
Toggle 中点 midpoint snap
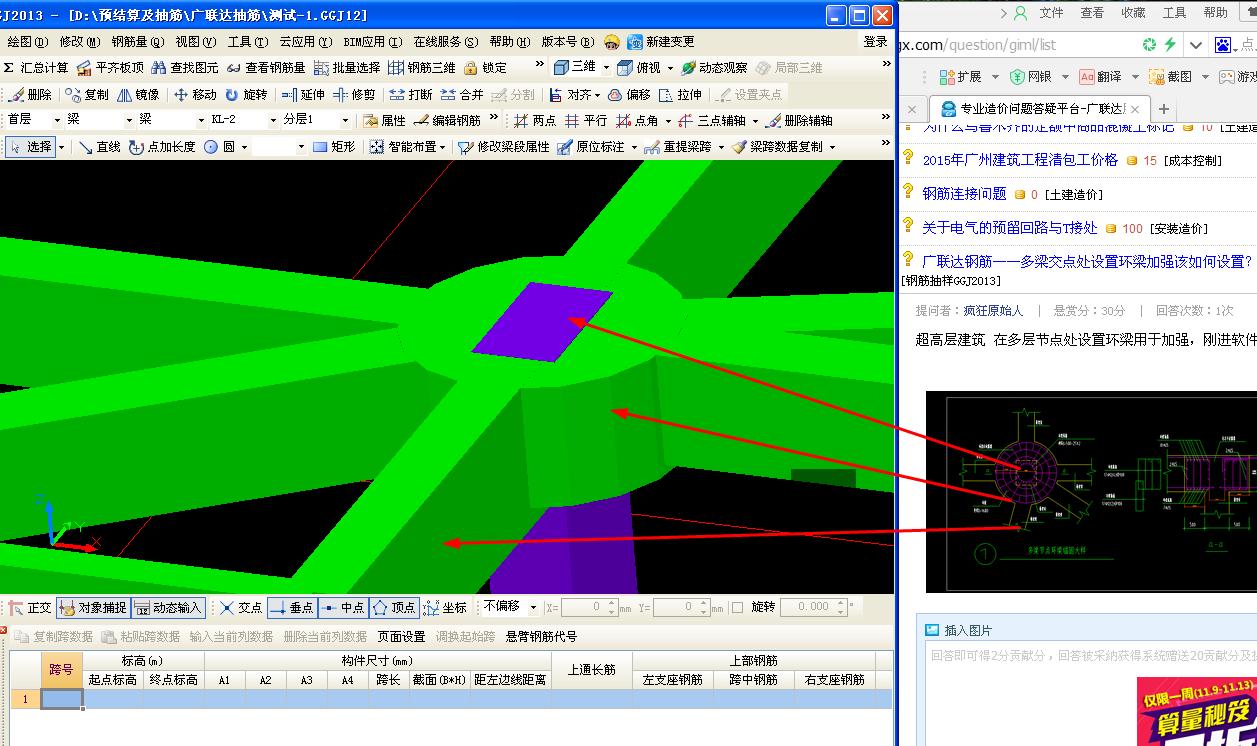pos(343,607)
